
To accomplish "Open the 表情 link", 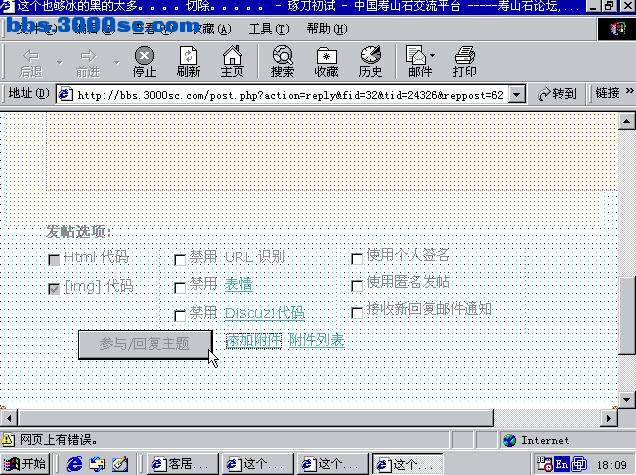I will (238, 284).
